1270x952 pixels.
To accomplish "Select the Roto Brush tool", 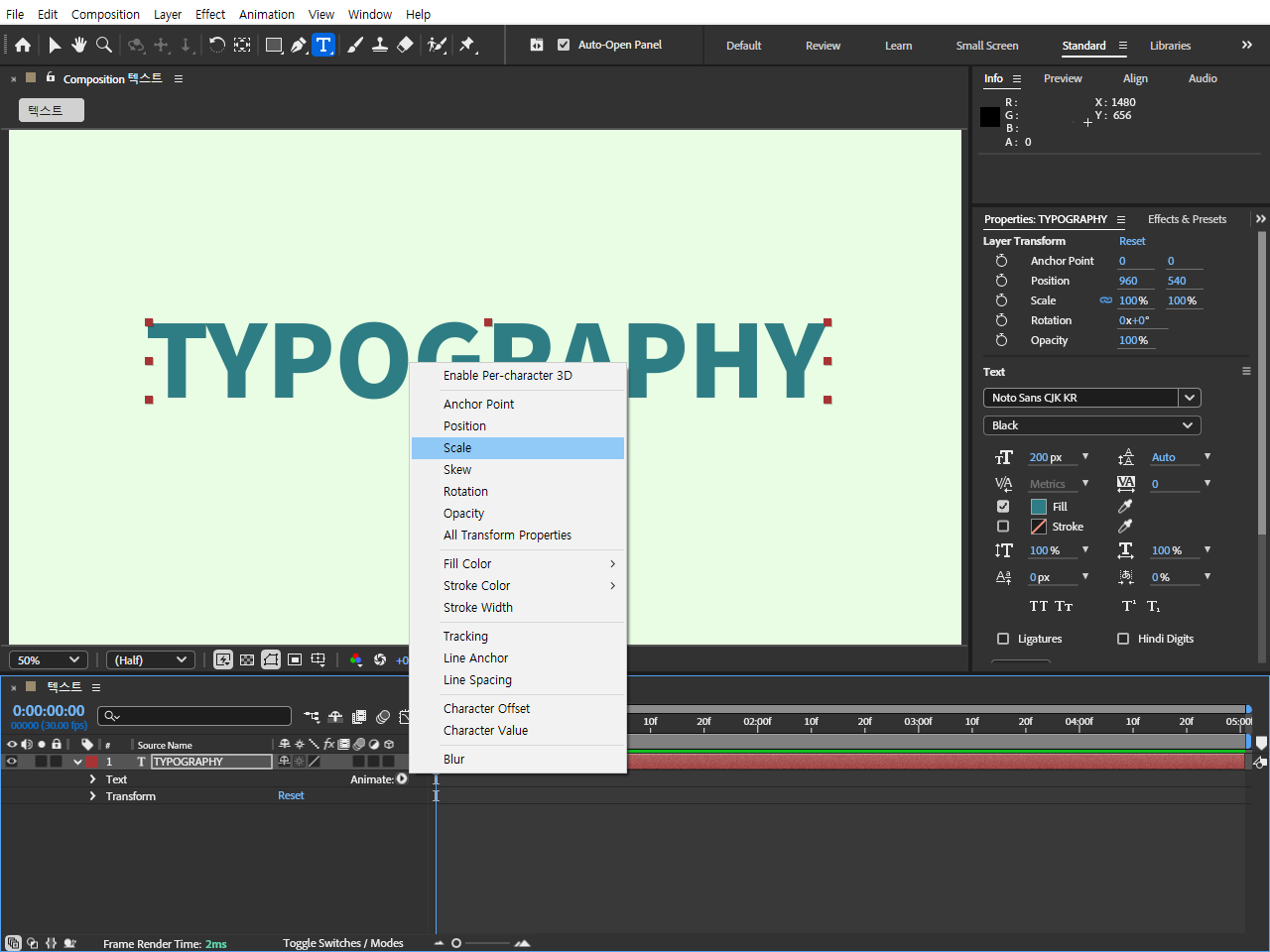I will tap(437, 45).
